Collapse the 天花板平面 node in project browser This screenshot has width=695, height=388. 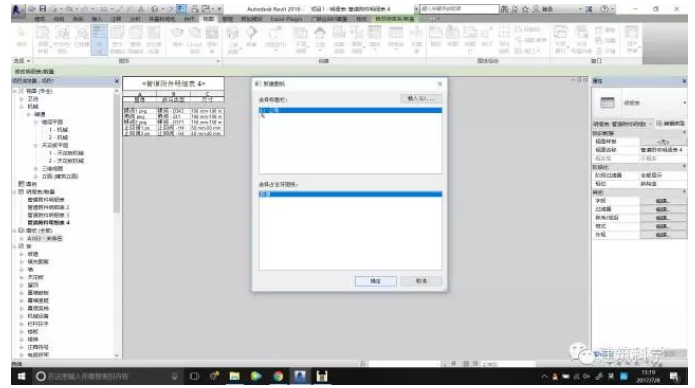[36, 145]
